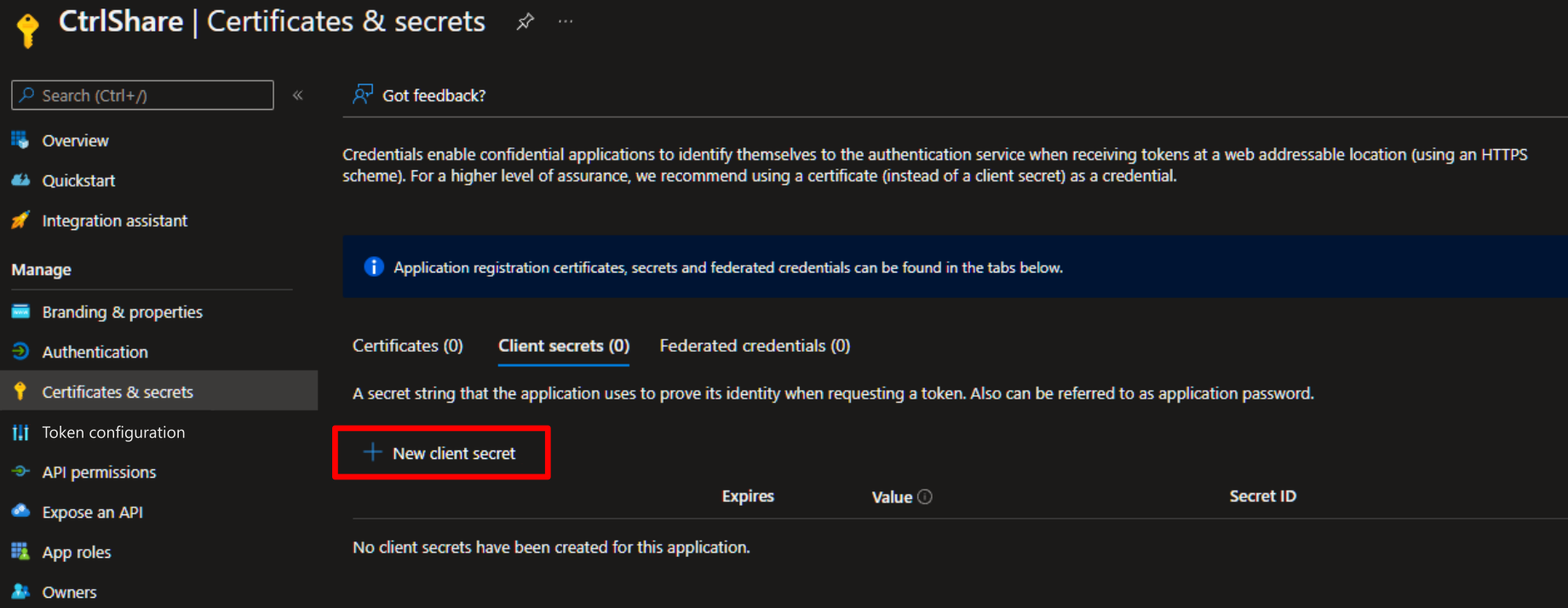Open Expose an API
1568x608 pixels.
[x=93, y=512]
